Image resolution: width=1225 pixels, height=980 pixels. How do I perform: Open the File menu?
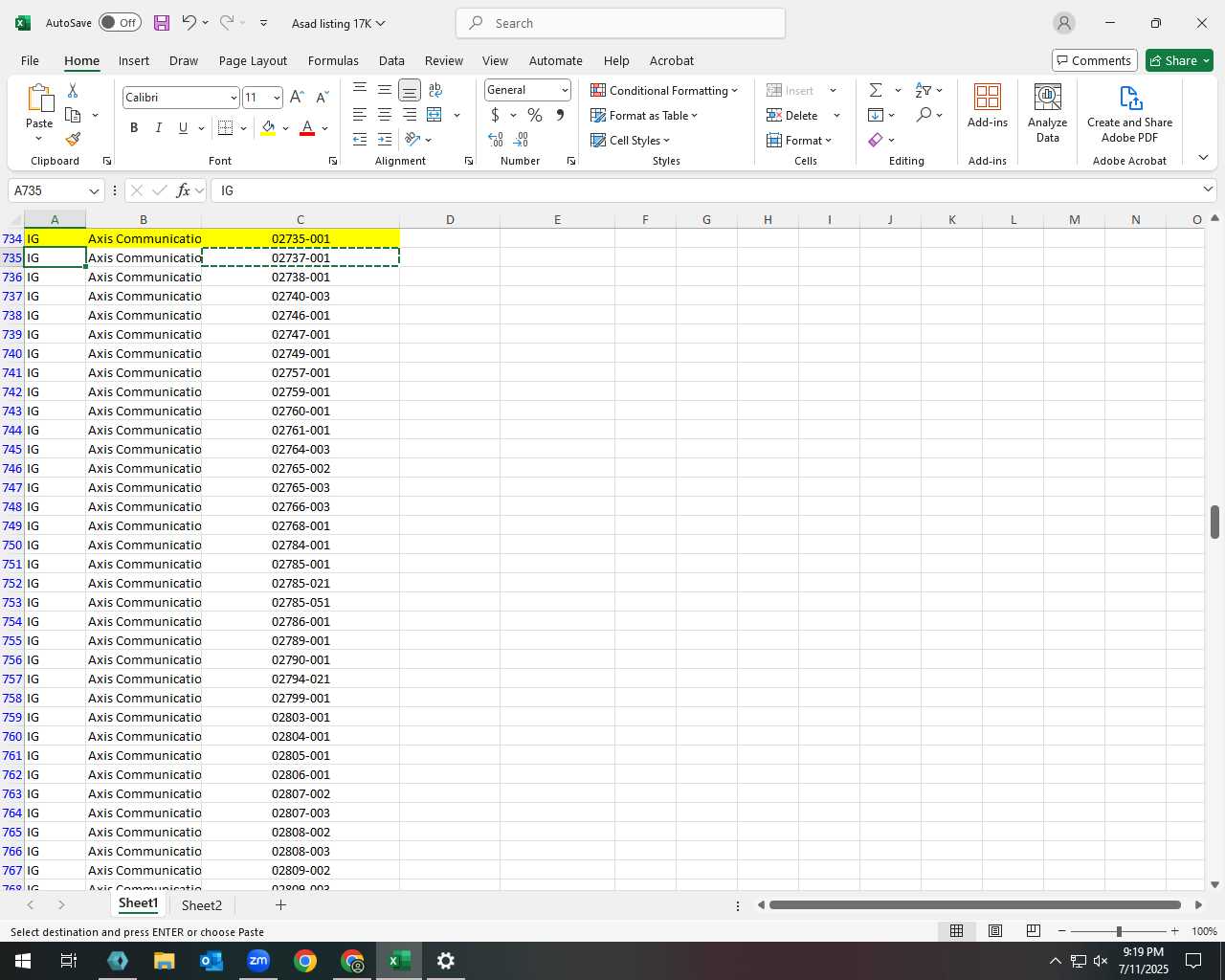[30, 60]
